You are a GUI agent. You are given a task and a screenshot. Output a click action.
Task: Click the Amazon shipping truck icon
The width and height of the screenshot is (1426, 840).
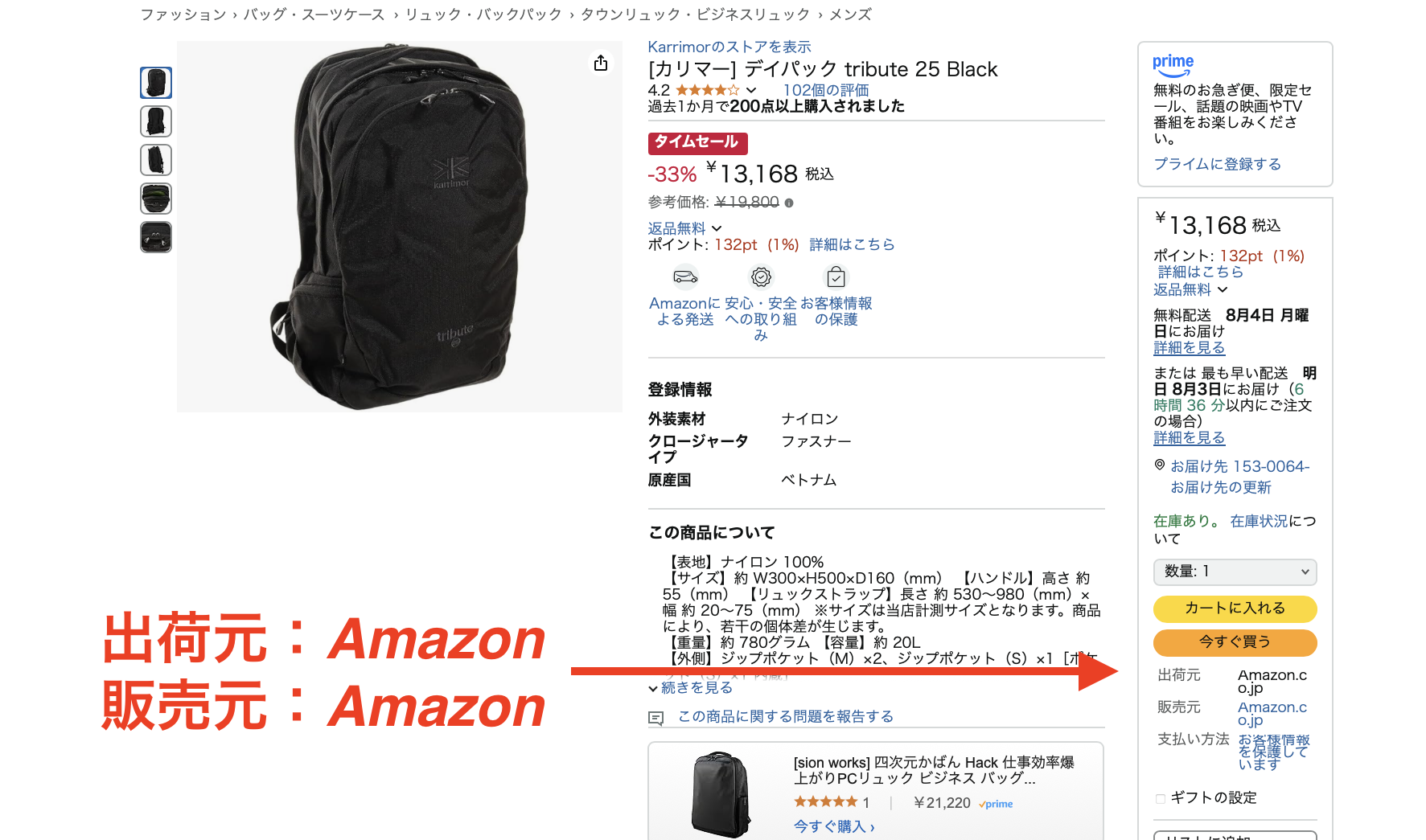(x=685, y=277)
